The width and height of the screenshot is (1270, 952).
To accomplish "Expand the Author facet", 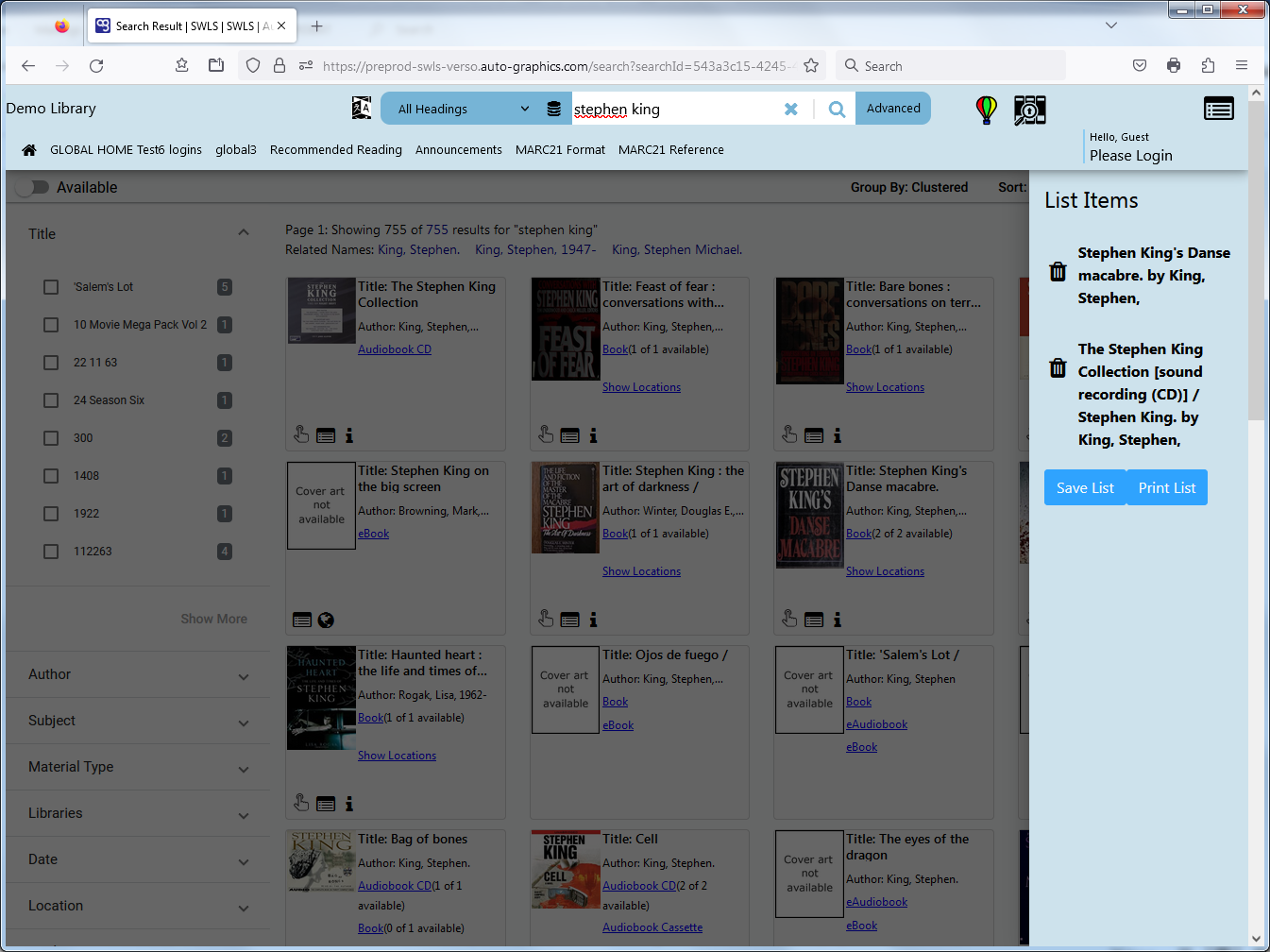I will (244, 676).
